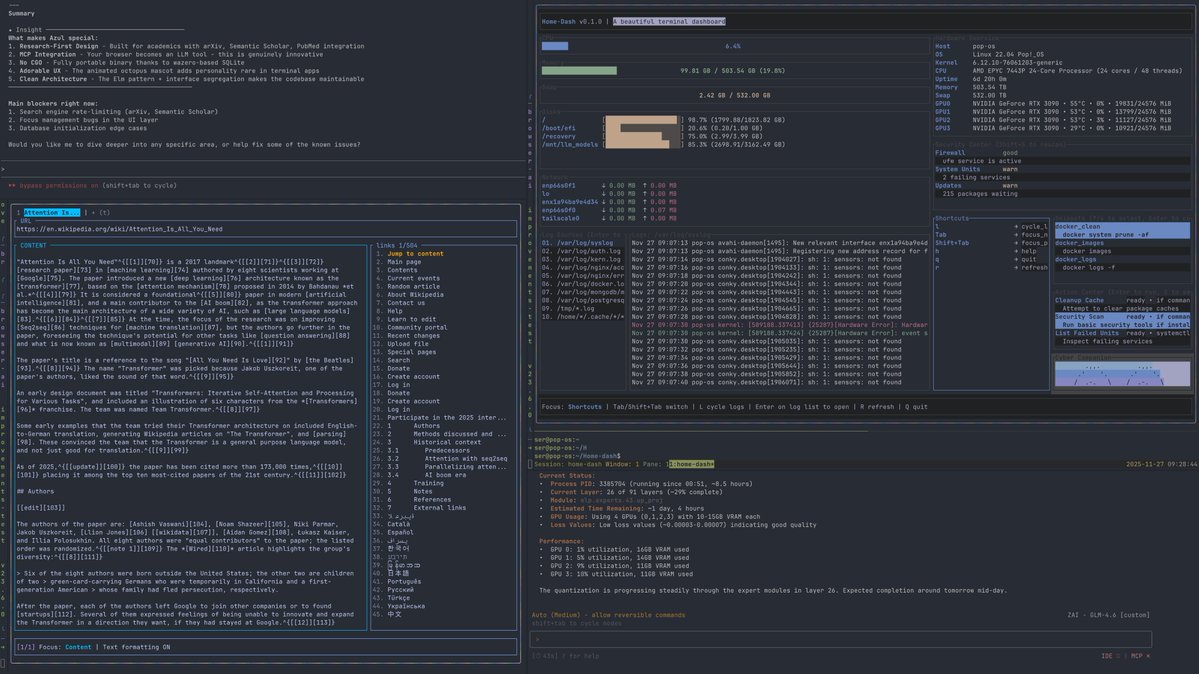Click the 'Shift+Tab' shortcut row
Viewport: 1199px width, 674px height.
991,243
